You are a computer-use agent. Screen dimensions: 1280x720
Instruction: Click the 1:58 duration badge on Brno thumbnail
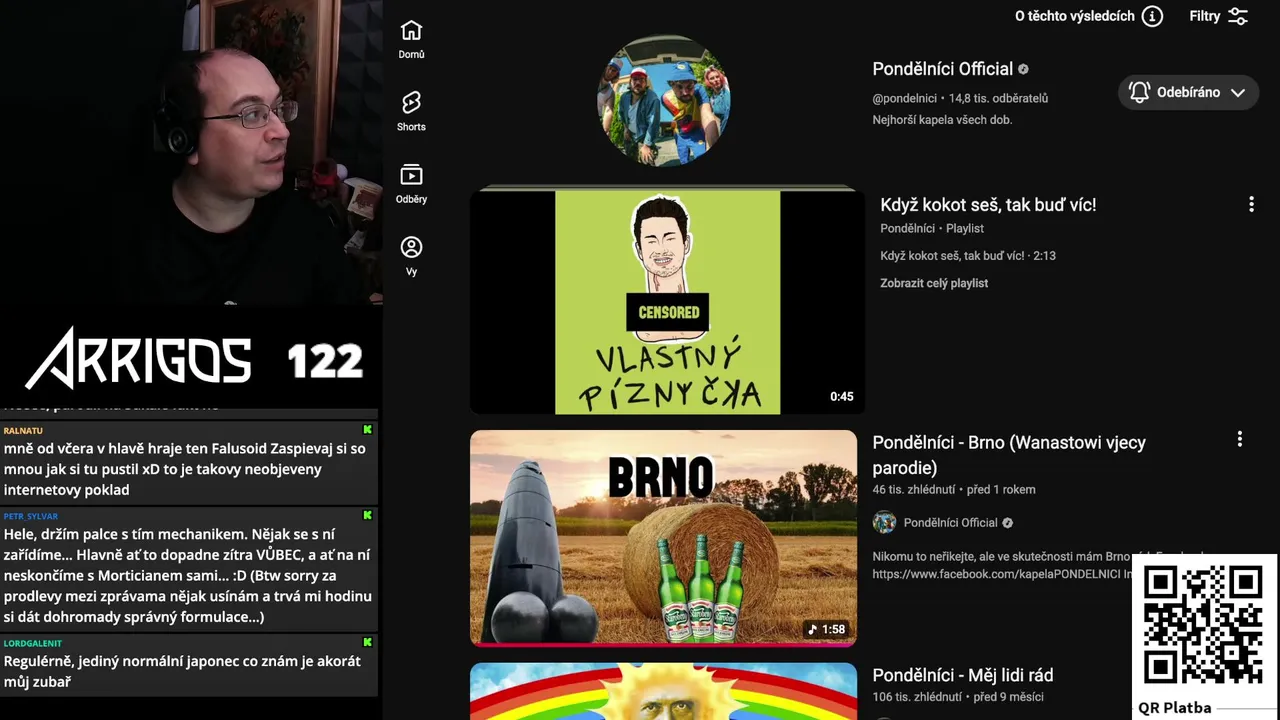point(827,629)
